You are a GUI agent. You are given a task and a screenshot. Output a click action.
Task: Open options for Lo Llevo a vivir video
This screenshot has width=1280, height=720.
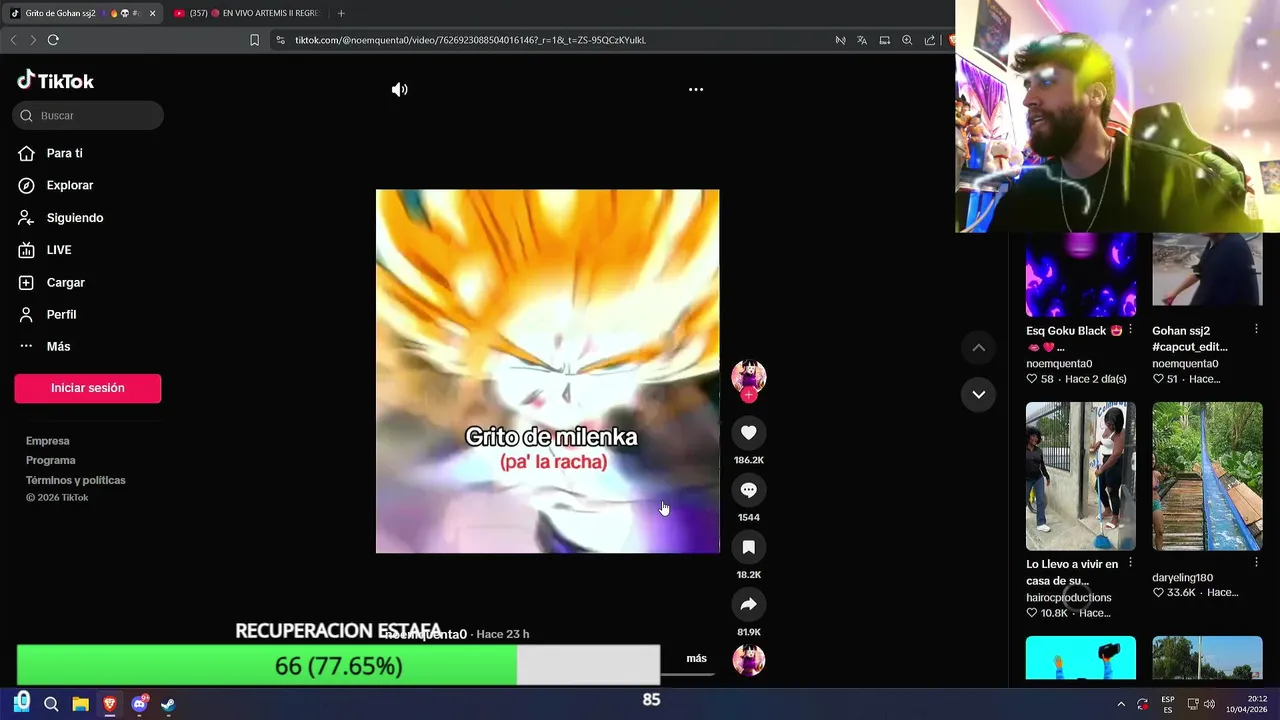1130,563
